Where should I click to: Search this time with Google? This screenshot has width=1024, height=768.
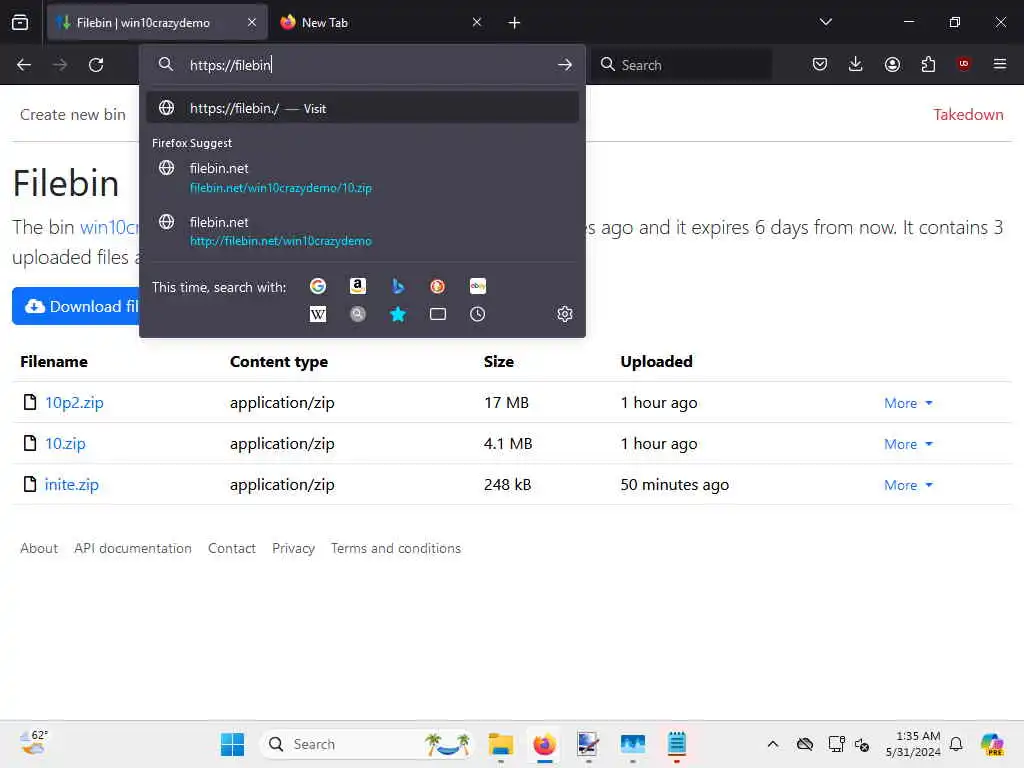pos(318,286)
